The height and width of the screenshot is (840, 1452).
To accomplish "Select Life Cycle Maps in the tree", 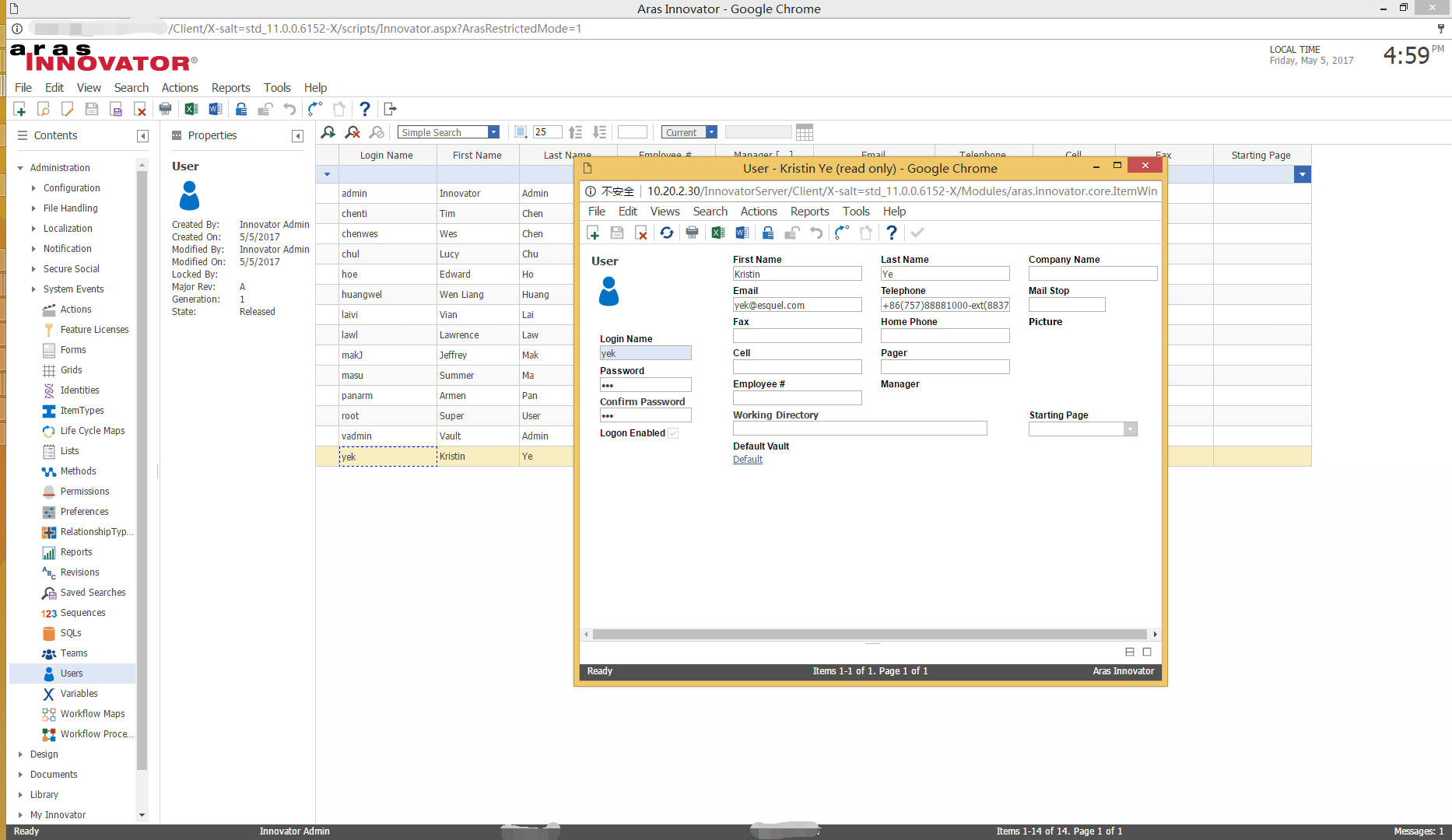I will 92,431.
